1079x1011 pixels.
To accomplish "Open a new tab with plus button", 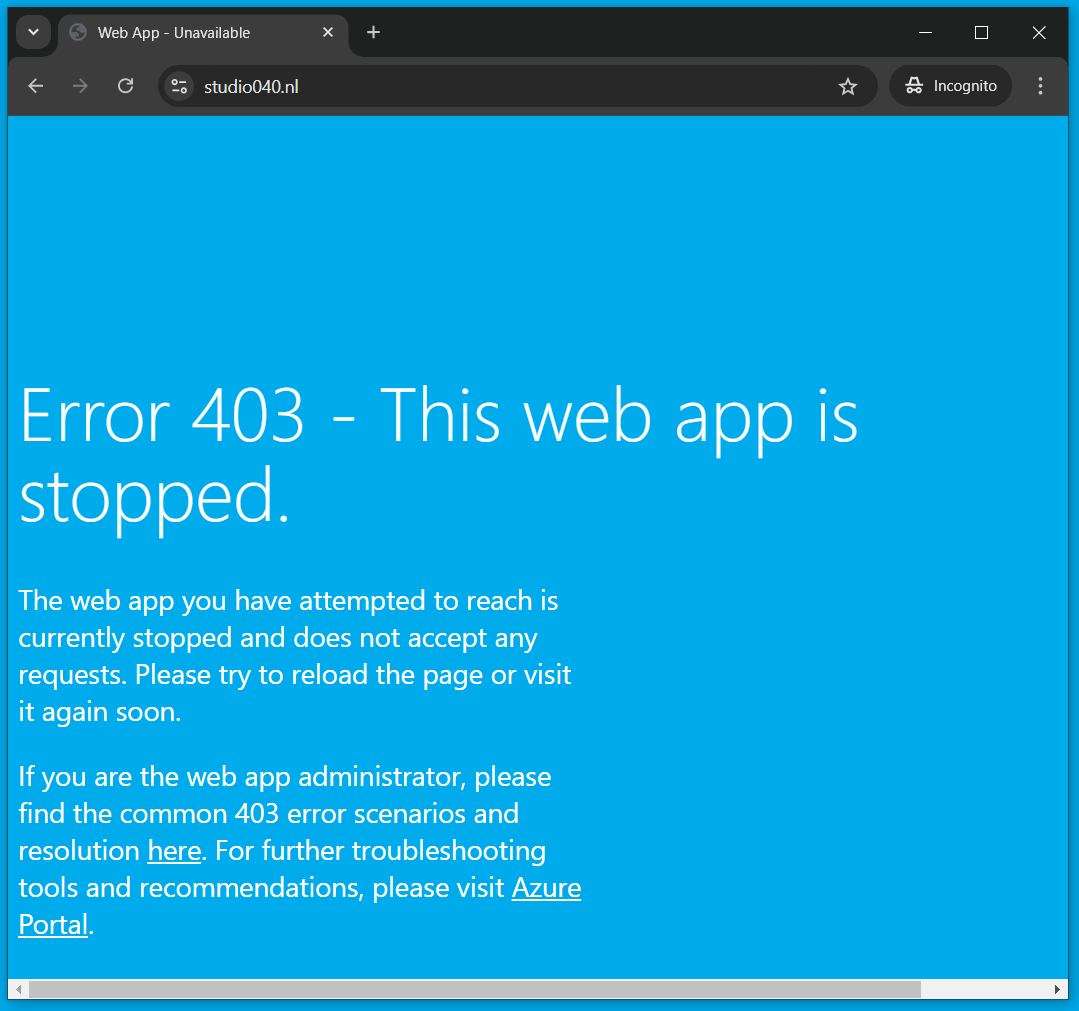I will pyautogui.click(x=374, y=32).
